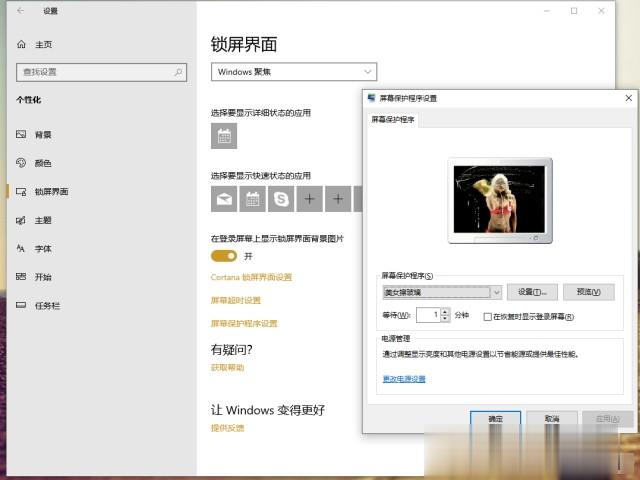Close the 屏幕保护程序设置 dialog

click(629, 98)
